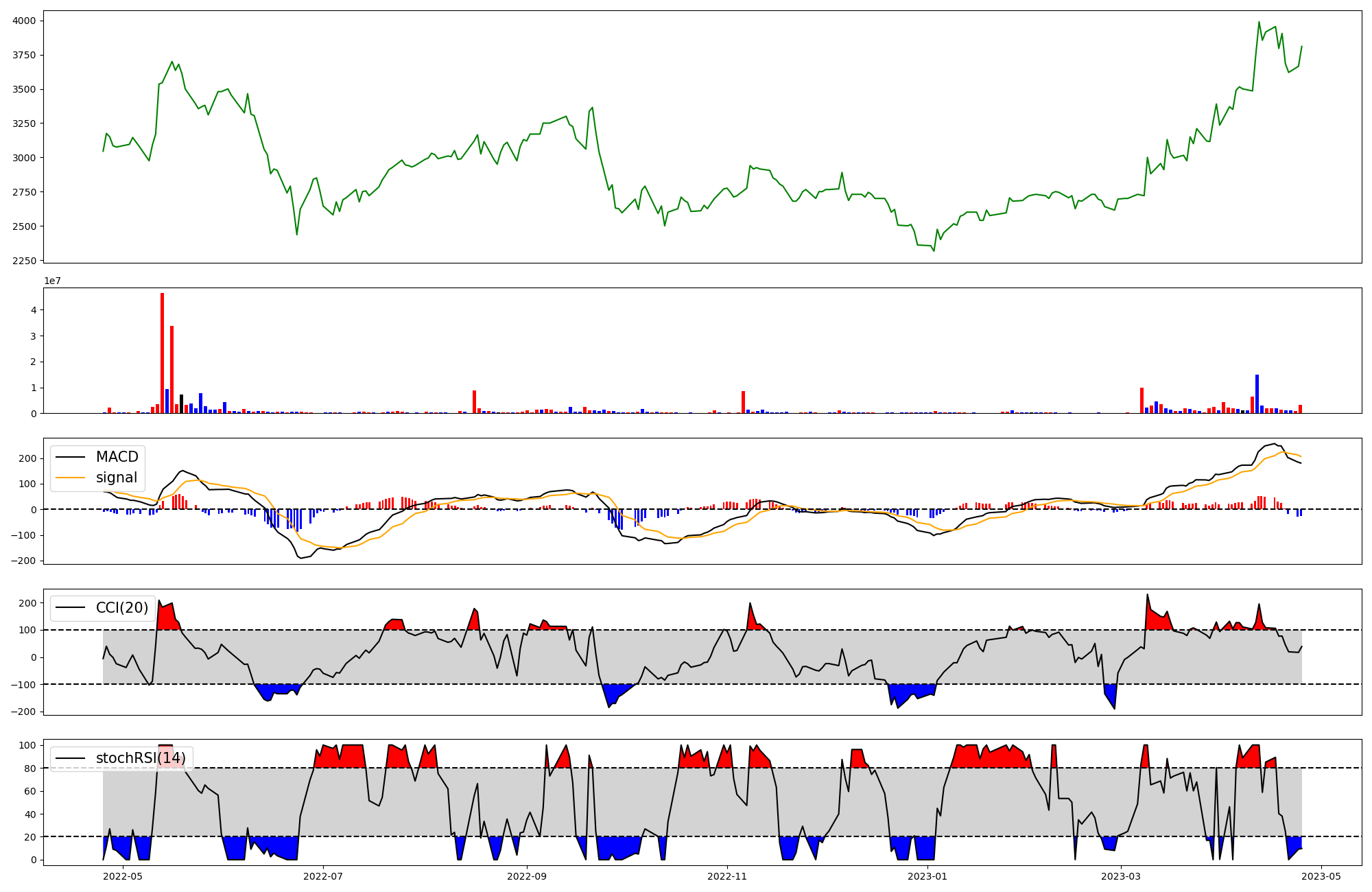Click the 2023-03 date tick label
1372x892 pixels.
[1121, 876]
